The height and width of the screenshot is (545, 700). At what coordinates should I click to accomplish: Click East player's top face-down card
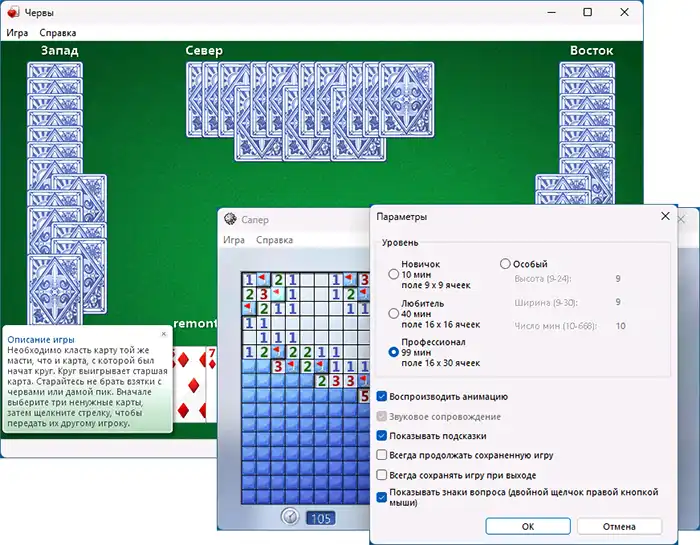coord(587,70)
